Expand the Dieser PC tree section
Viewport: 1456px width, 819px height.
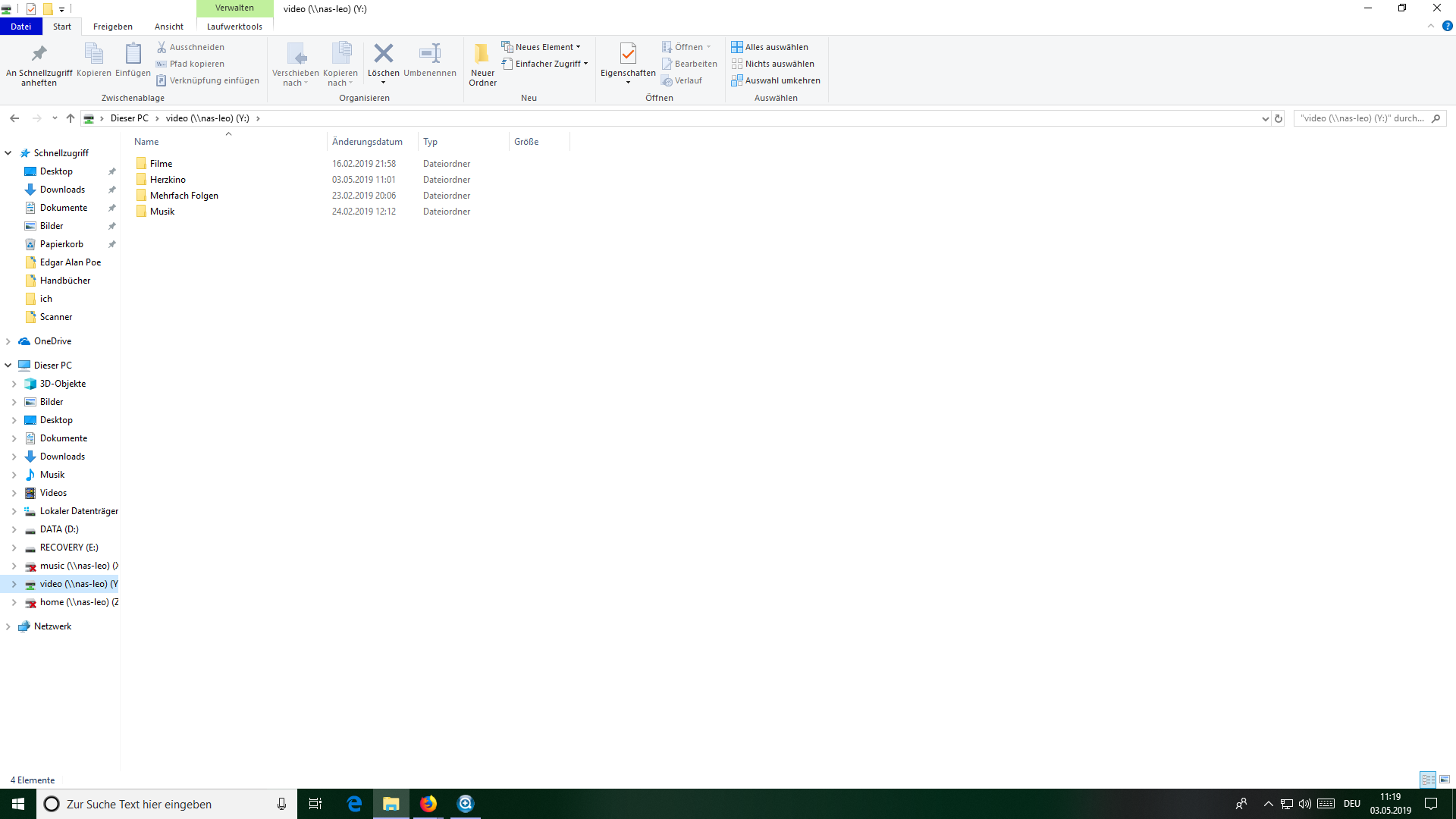coord(9,365)
